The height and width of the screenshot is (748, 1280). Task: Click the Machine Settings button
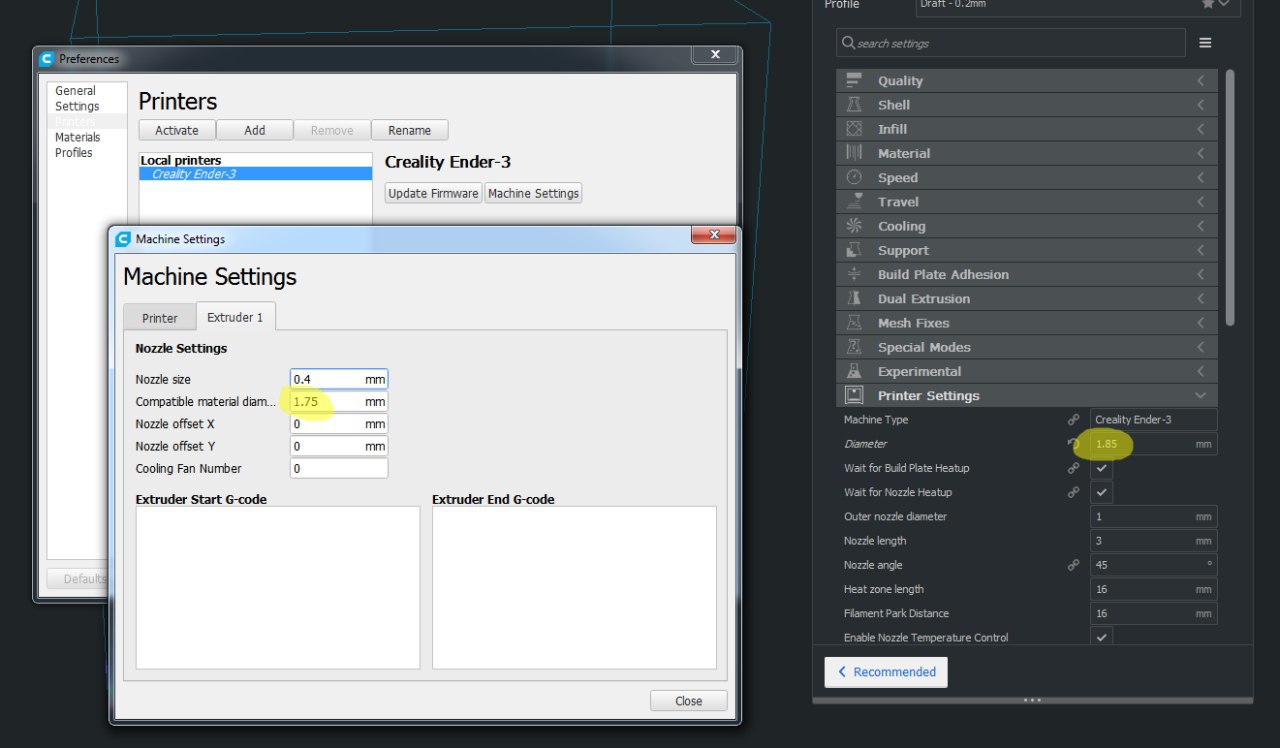click(533, 193)
